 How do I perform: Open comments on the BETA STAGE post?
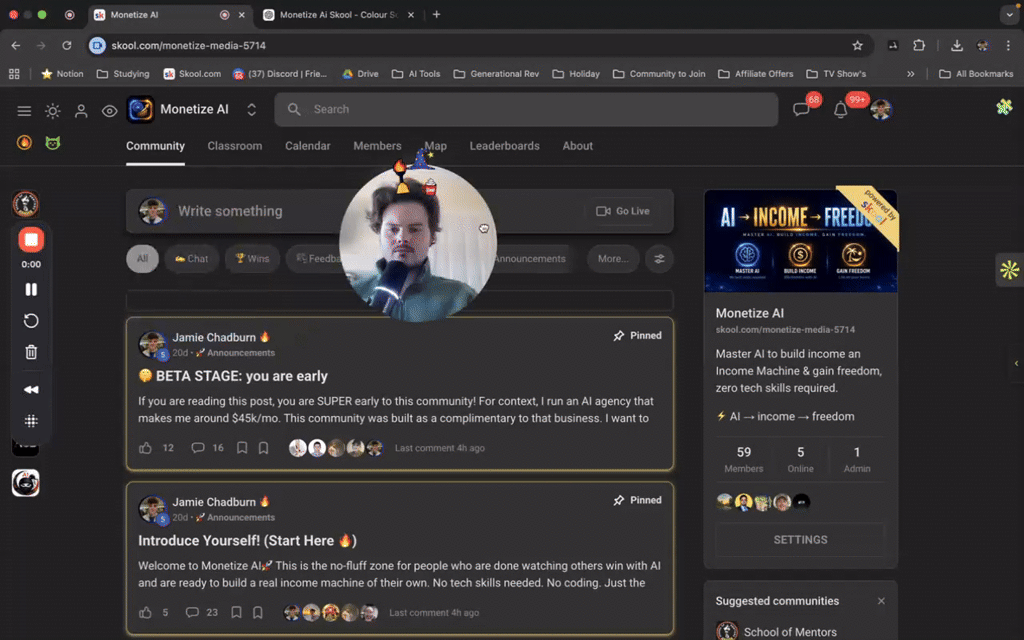[198, 448]
